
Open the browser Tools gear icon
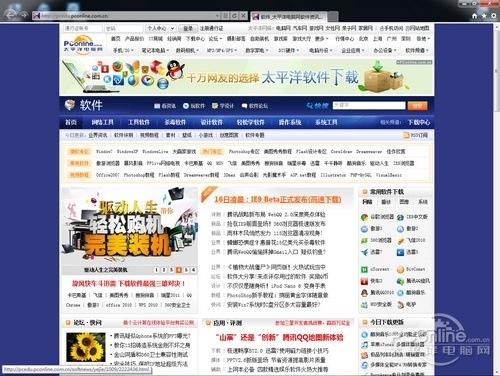(494, 16)
